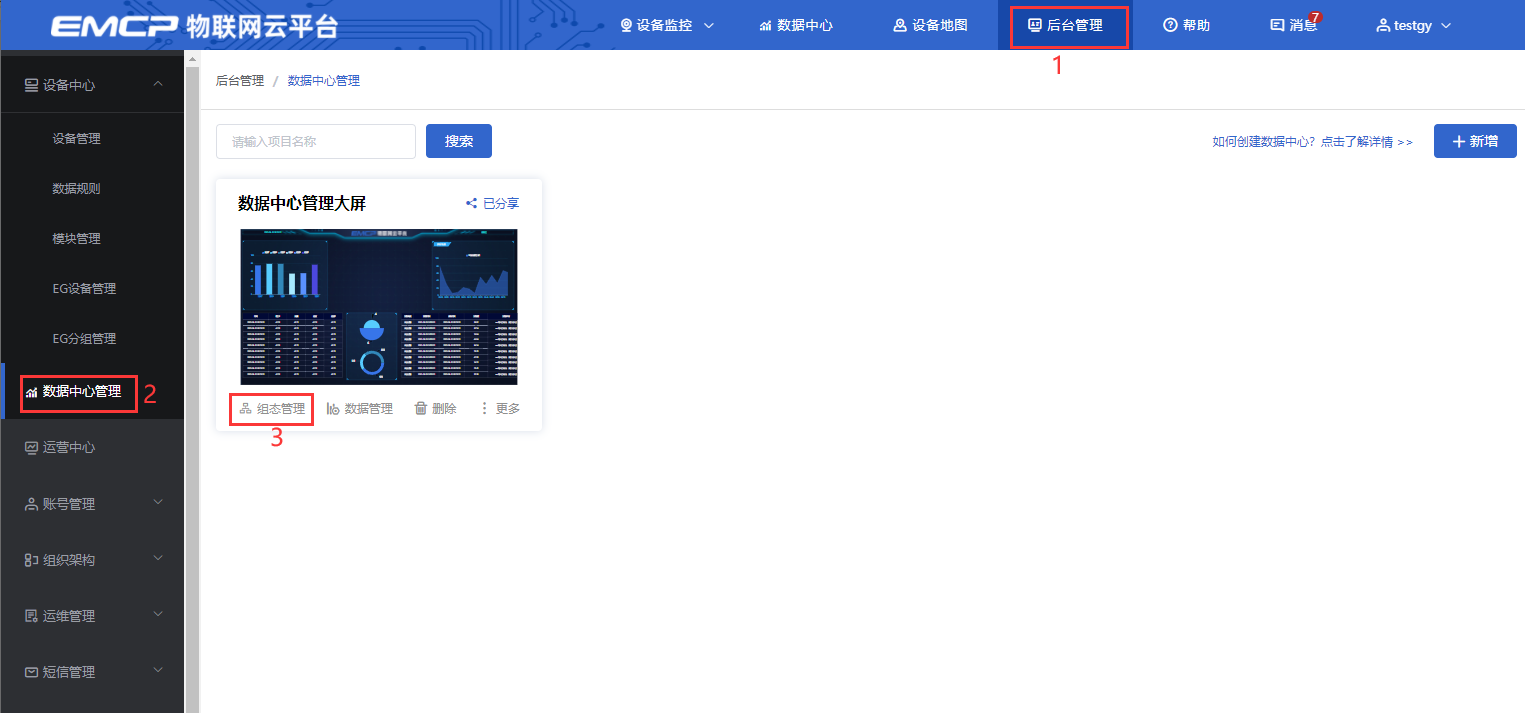Click the red notification badge showing 7

(1315, 18)
